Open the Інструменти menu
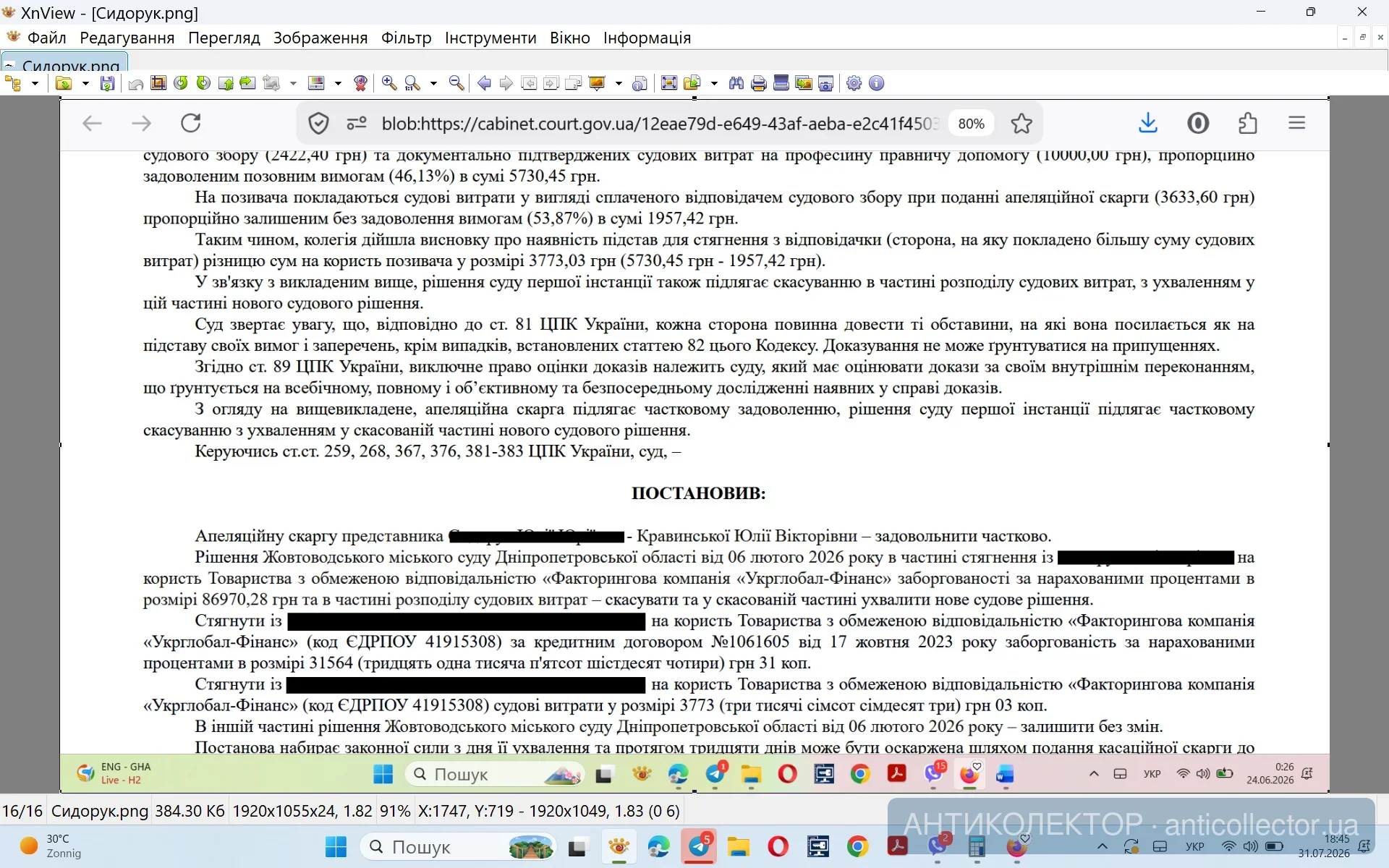This screenshot has height=868, width=1389. coord(490,38)
